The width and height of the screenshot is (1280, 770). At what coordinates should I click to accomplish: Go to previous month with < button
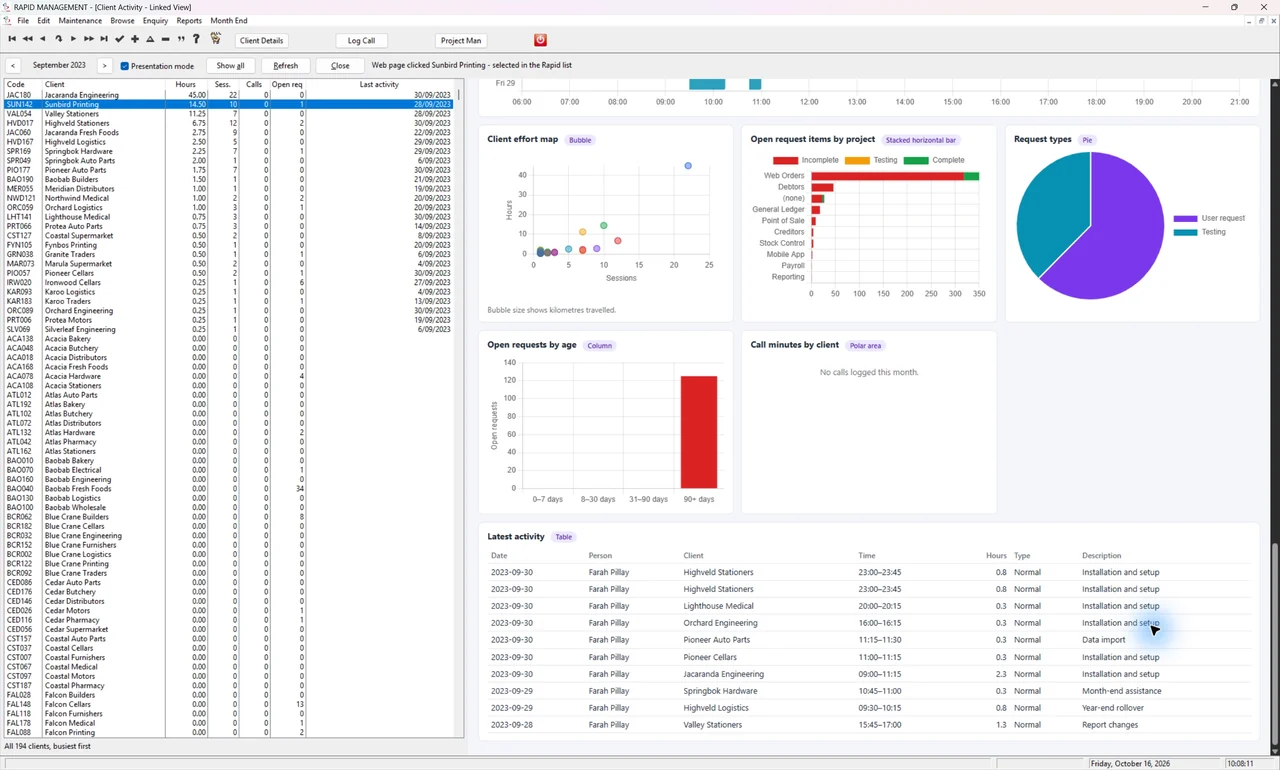[14, 65]
